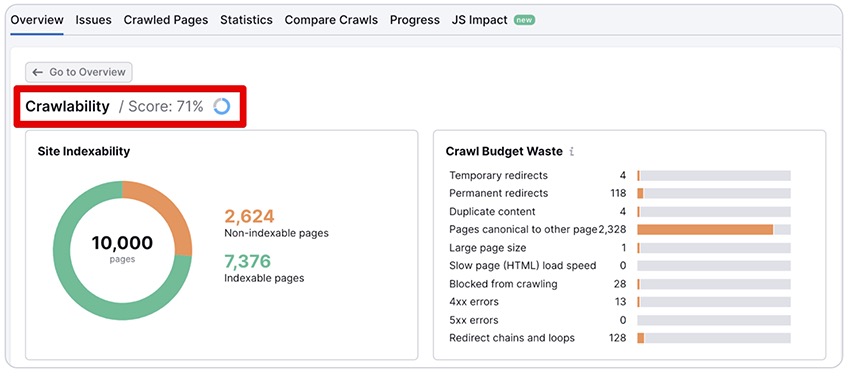Click the 'new' badge next to JS Impact
Viewport: 848px width, 379px height.
click(525, 20)
